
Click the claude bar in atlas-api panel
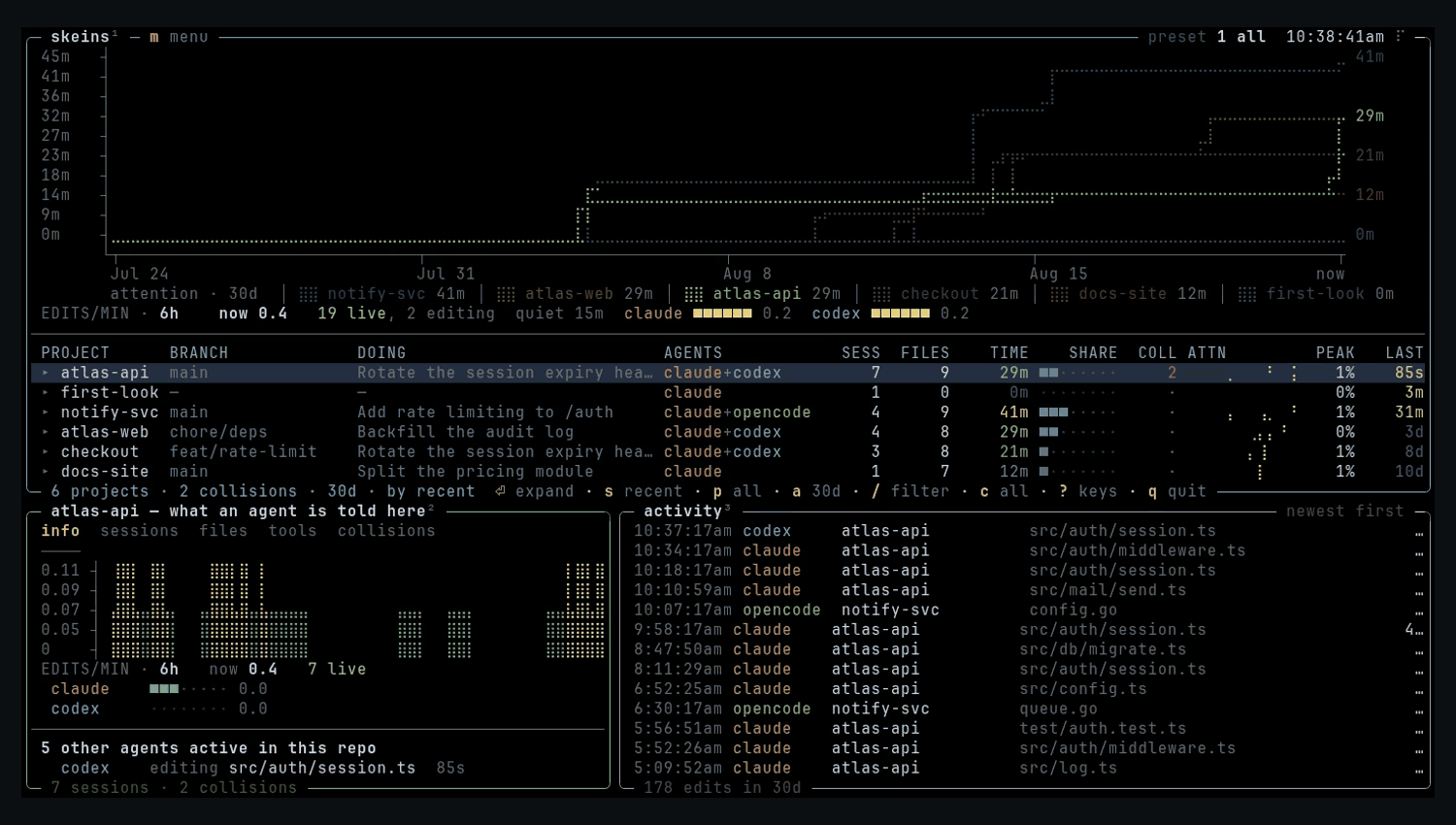pos(188,689)
